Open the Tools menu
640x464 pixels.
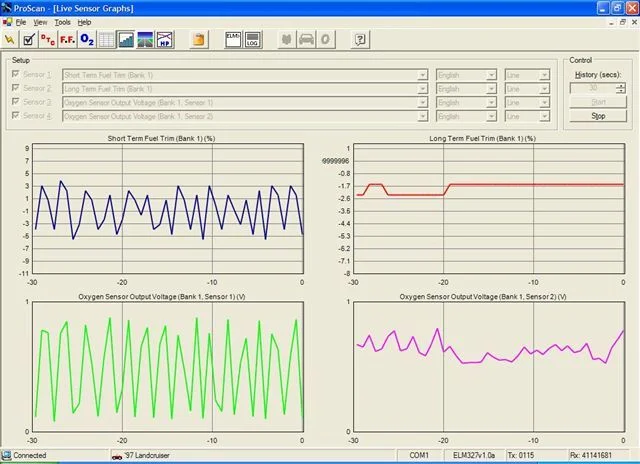[63, 22]
